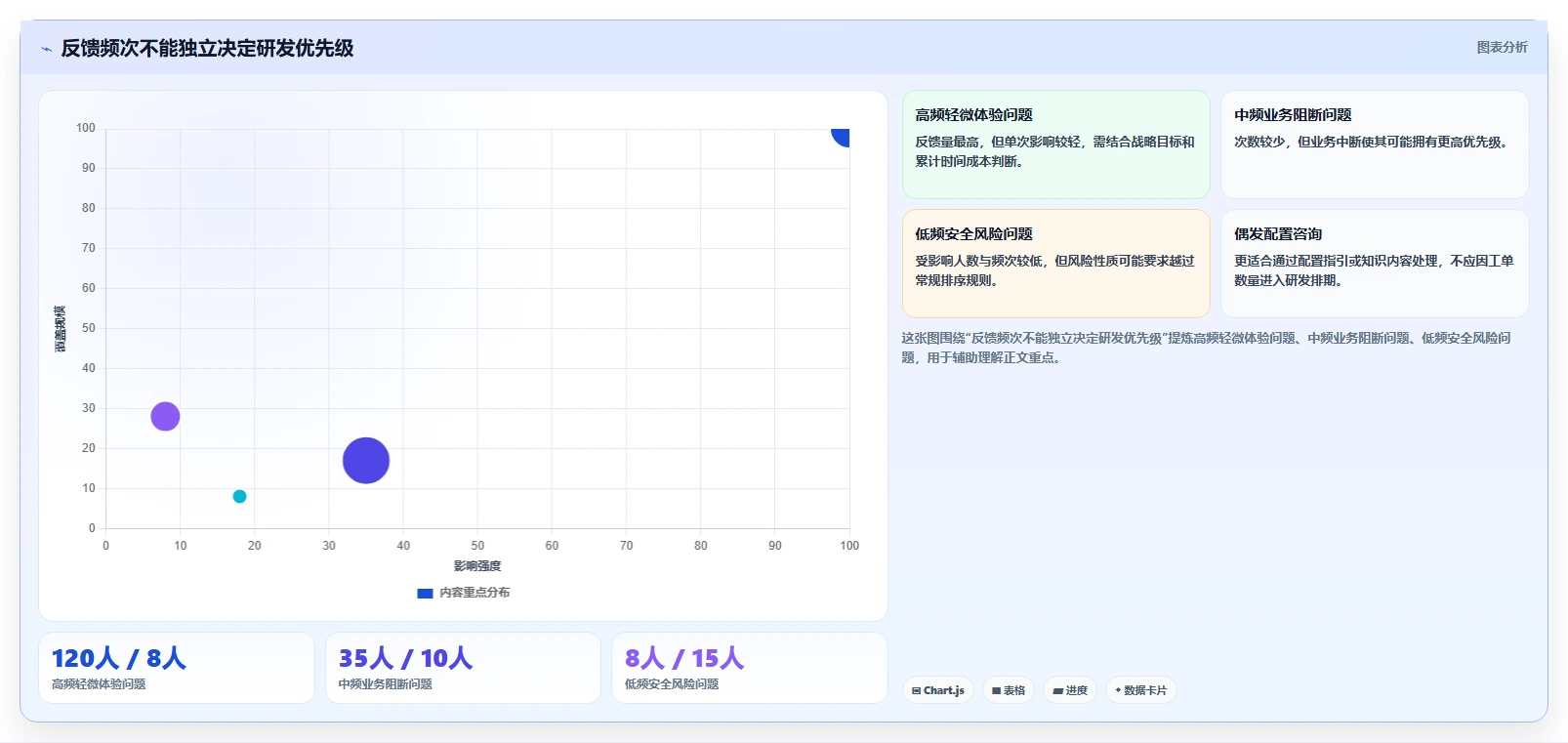Screen dimensions: 1568x743
Task: Click the 中频业务阻断问题 label under 35人
Action: pos(386,684)
